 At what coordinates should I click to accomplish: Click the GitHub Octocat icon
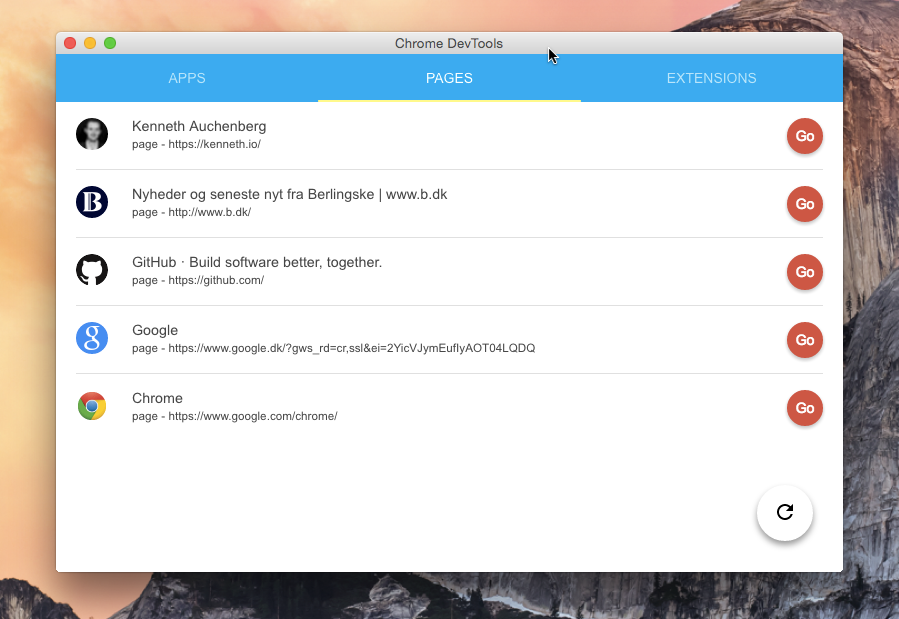tap(92, 270)
